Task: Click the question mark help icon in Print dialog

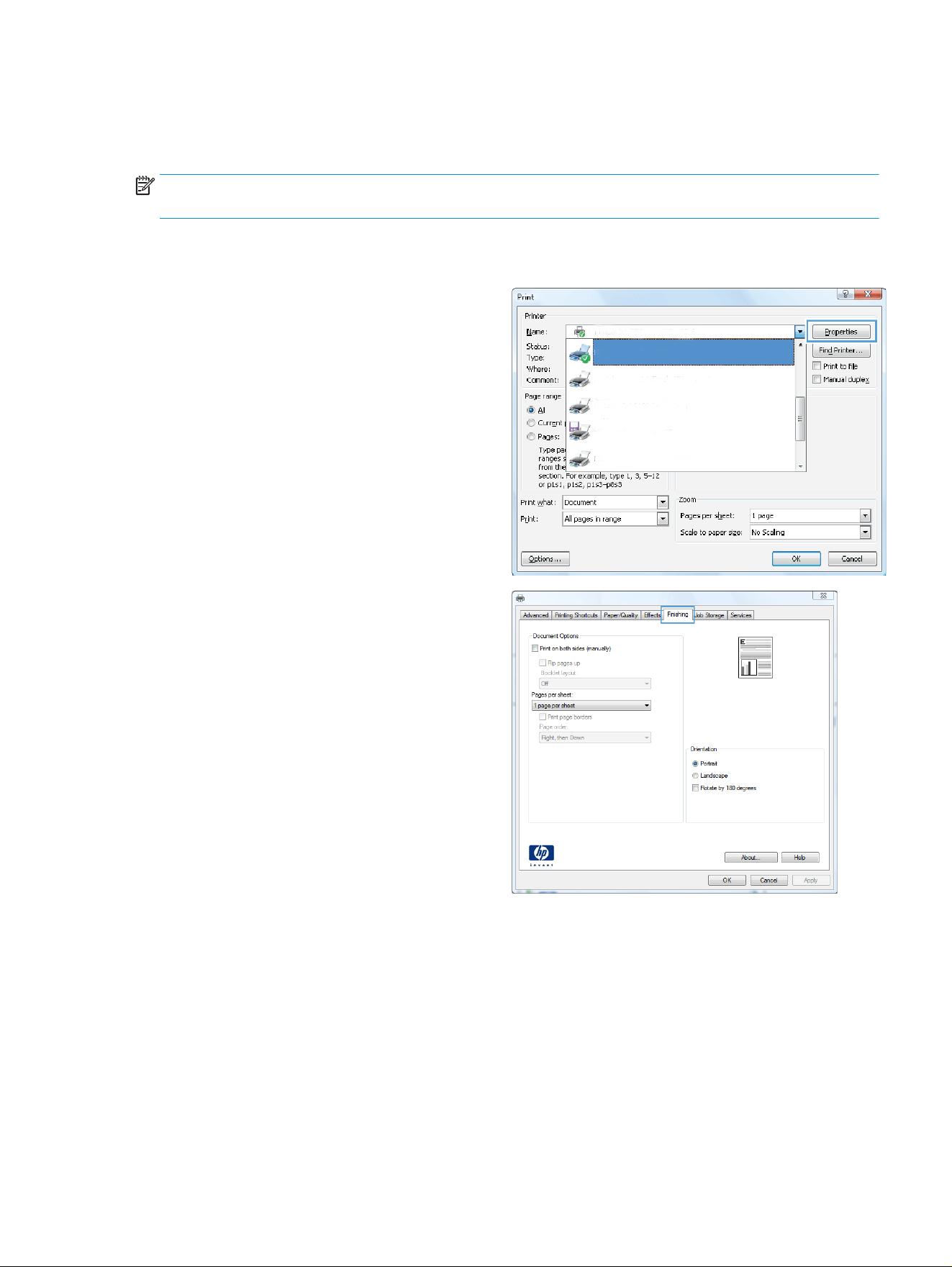Action: [x=846, y=294]
